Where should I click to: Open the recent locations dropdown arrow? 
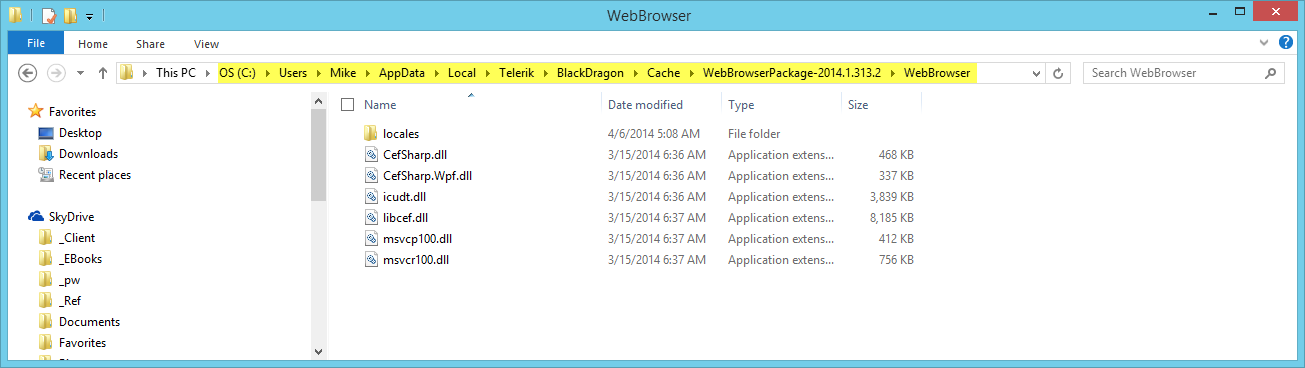pyautogui.click(x=80, y=74)
